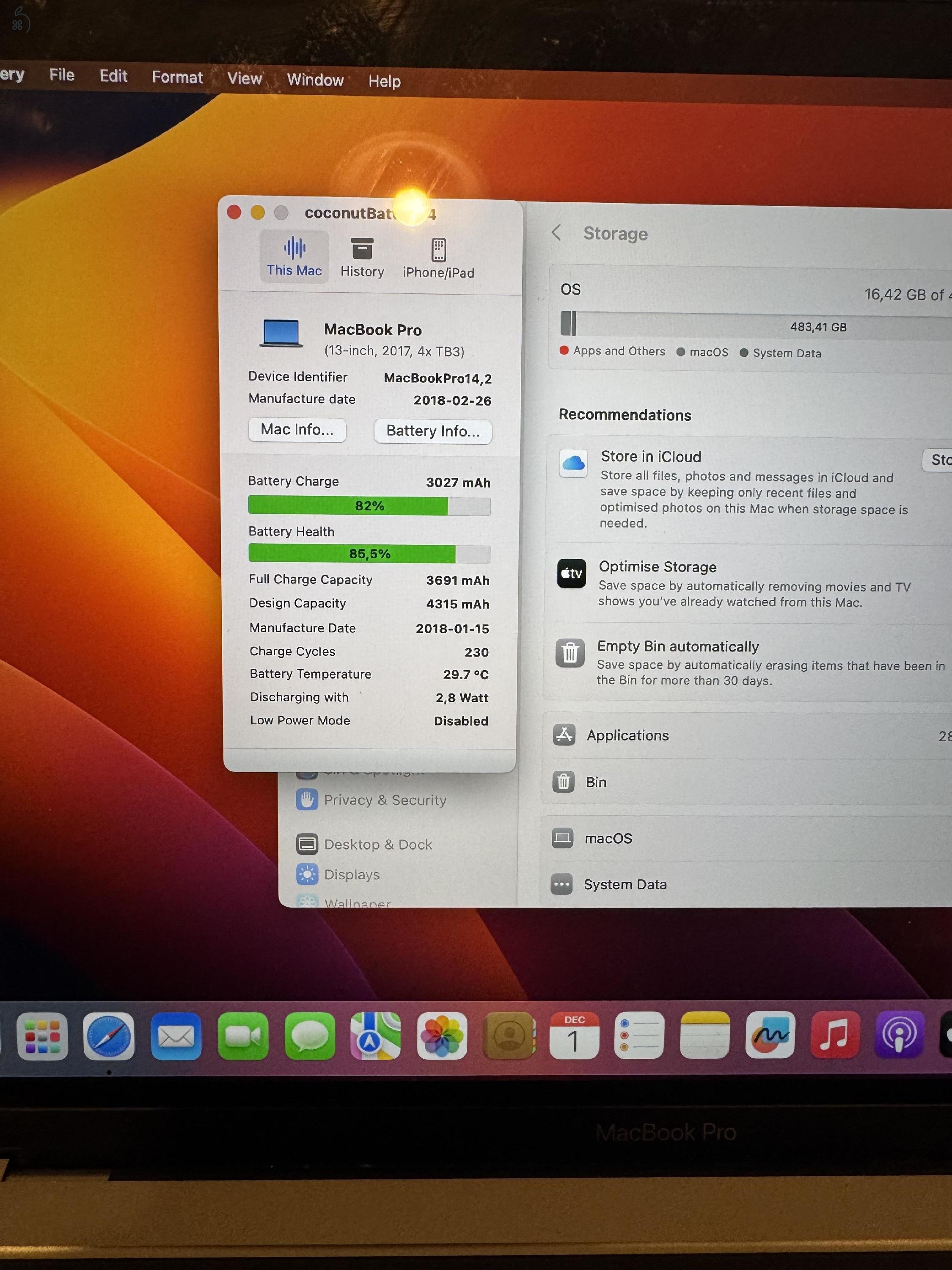Open the Edit menu
The image size is (952, 1270).
click(x=113, y=76)
